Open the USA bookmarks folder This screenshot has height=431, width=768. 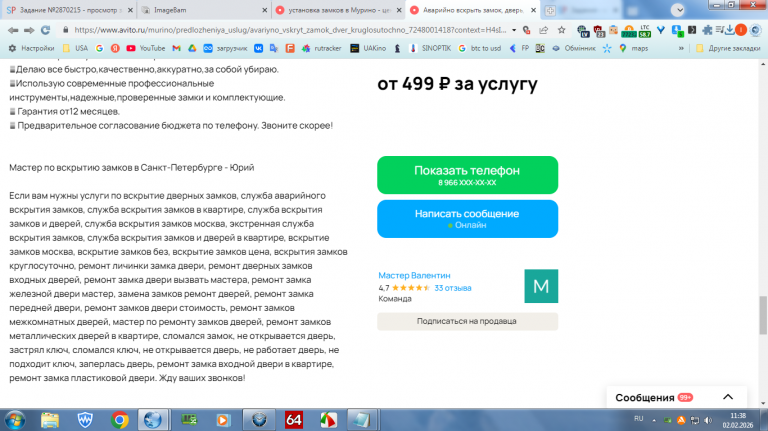[75, 48]
